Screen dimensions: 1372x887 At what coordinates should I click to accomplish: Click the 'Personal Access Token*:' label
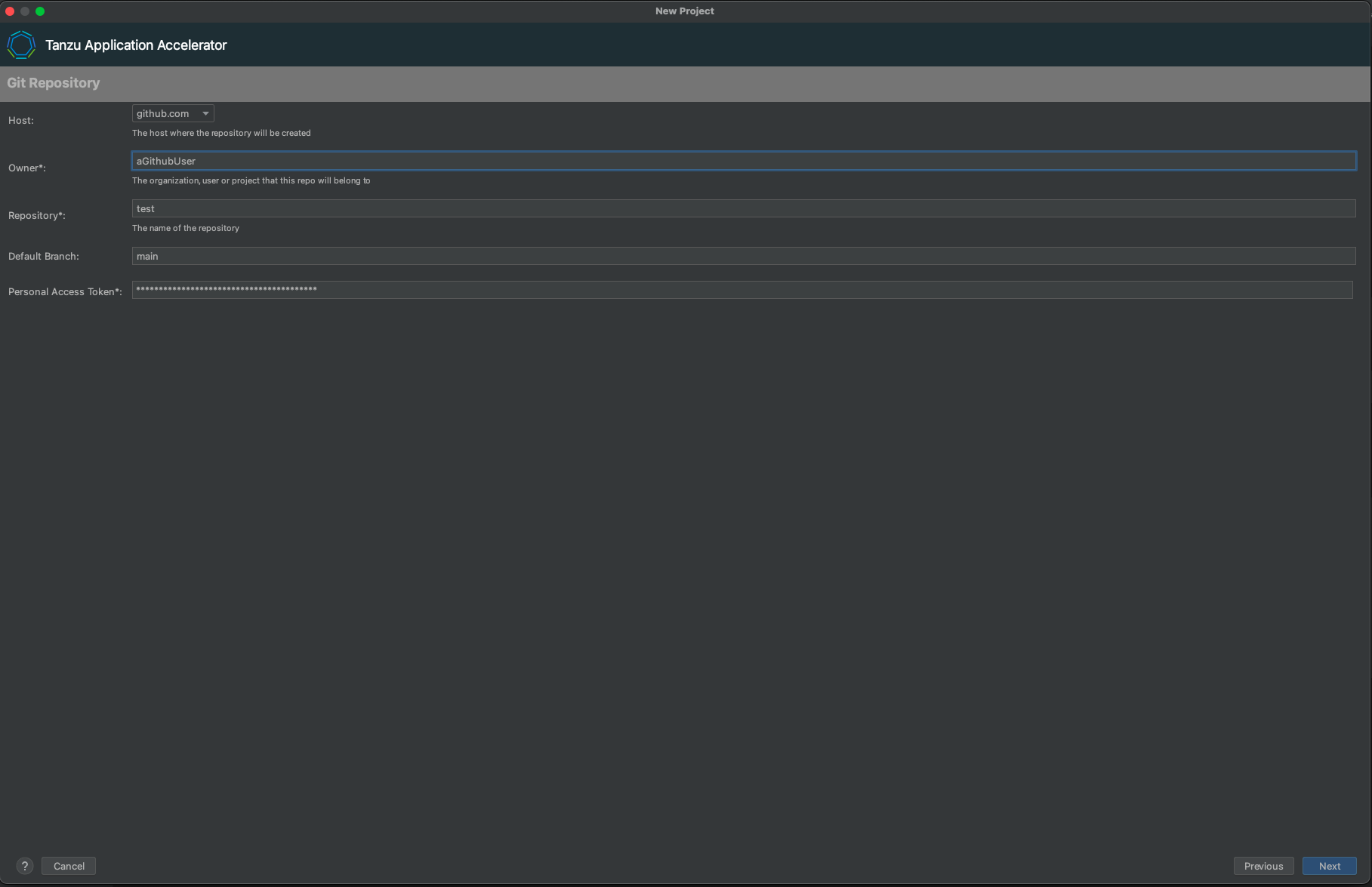[x=65, y=291]
